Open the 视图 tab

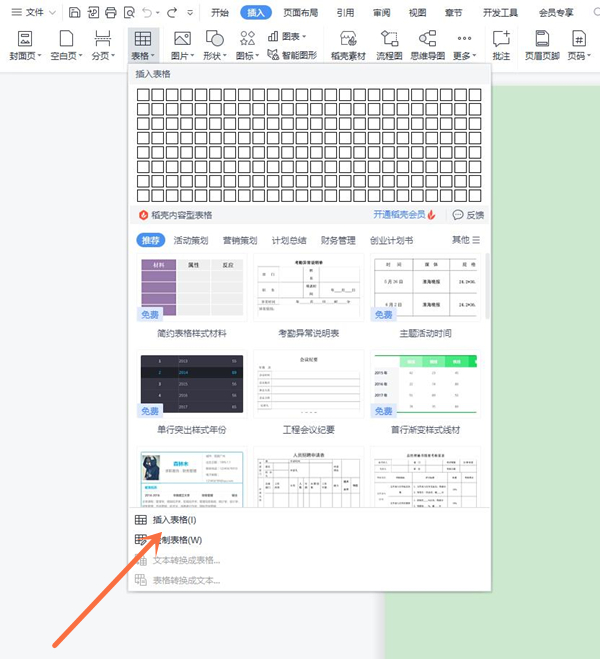pos(418,13)
